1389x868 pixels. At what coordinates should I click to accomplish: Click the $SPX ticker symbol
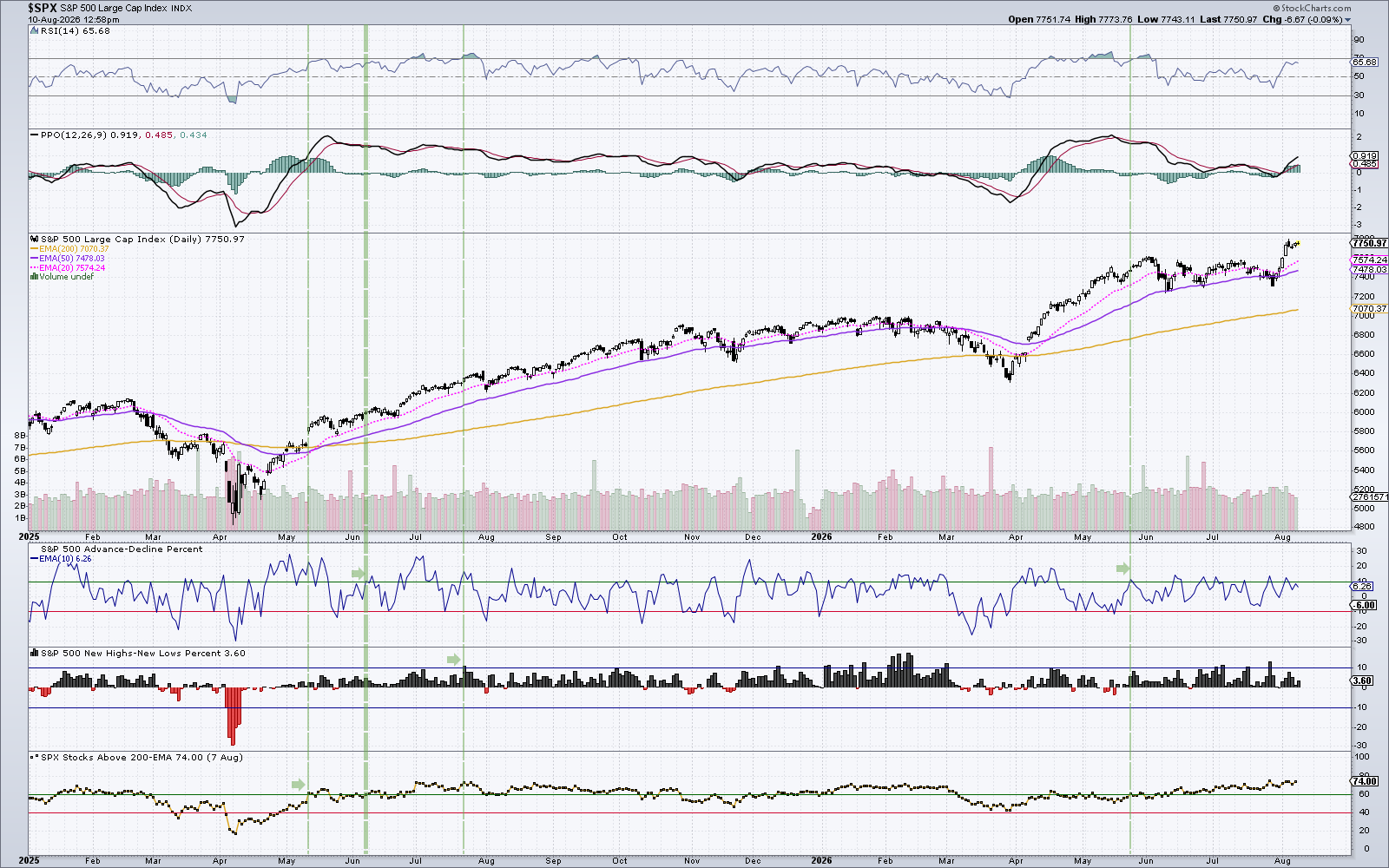click(43, 8)
